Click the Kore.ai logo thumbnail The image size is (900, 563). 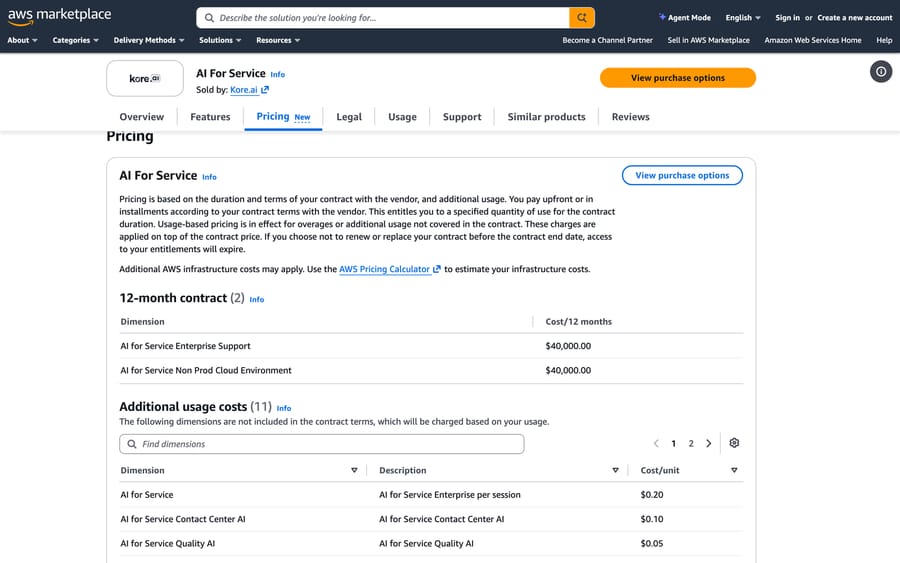[145, 79]
